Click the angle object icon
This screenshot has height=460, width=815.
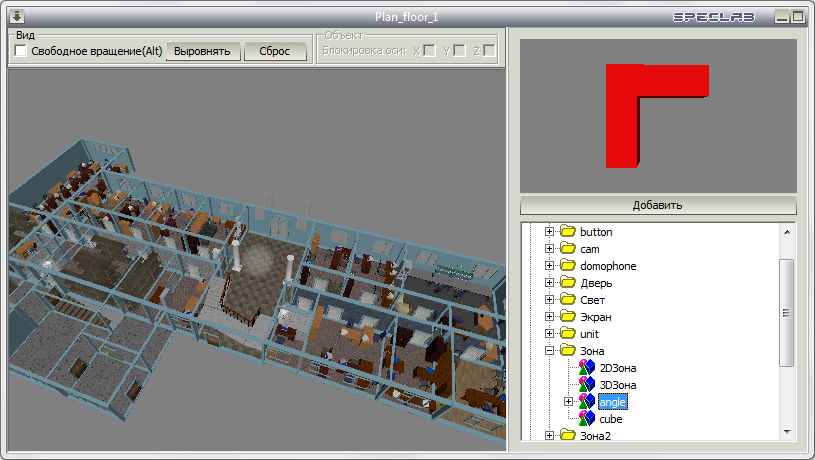[587, 402]
